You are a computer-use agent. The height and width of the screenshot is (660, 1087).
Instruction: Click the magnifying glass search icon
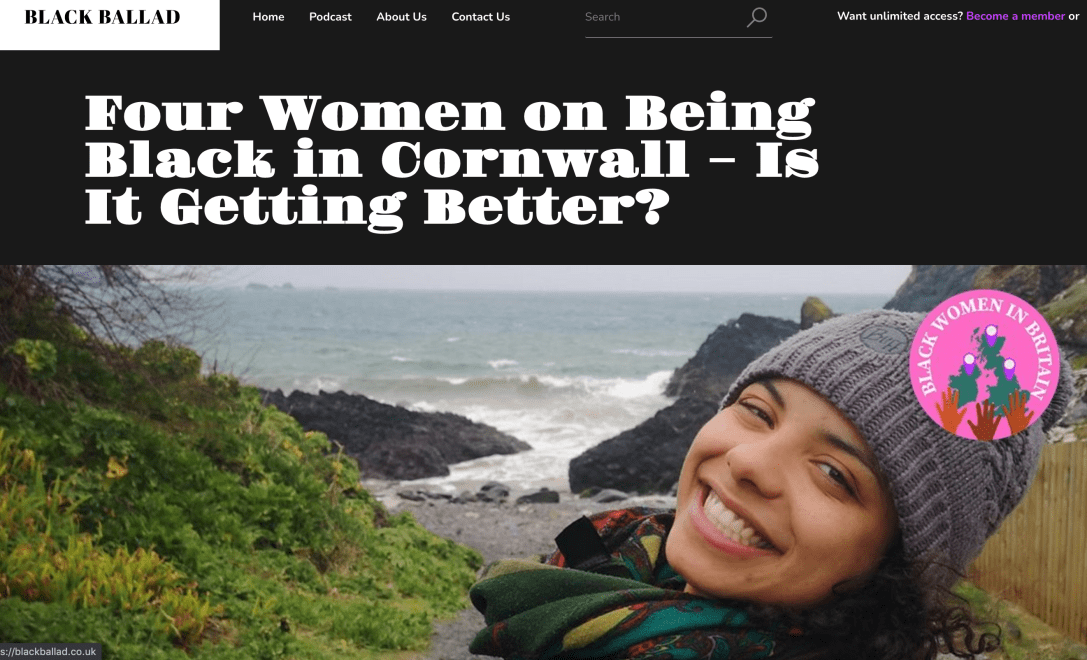click(756, 17)
